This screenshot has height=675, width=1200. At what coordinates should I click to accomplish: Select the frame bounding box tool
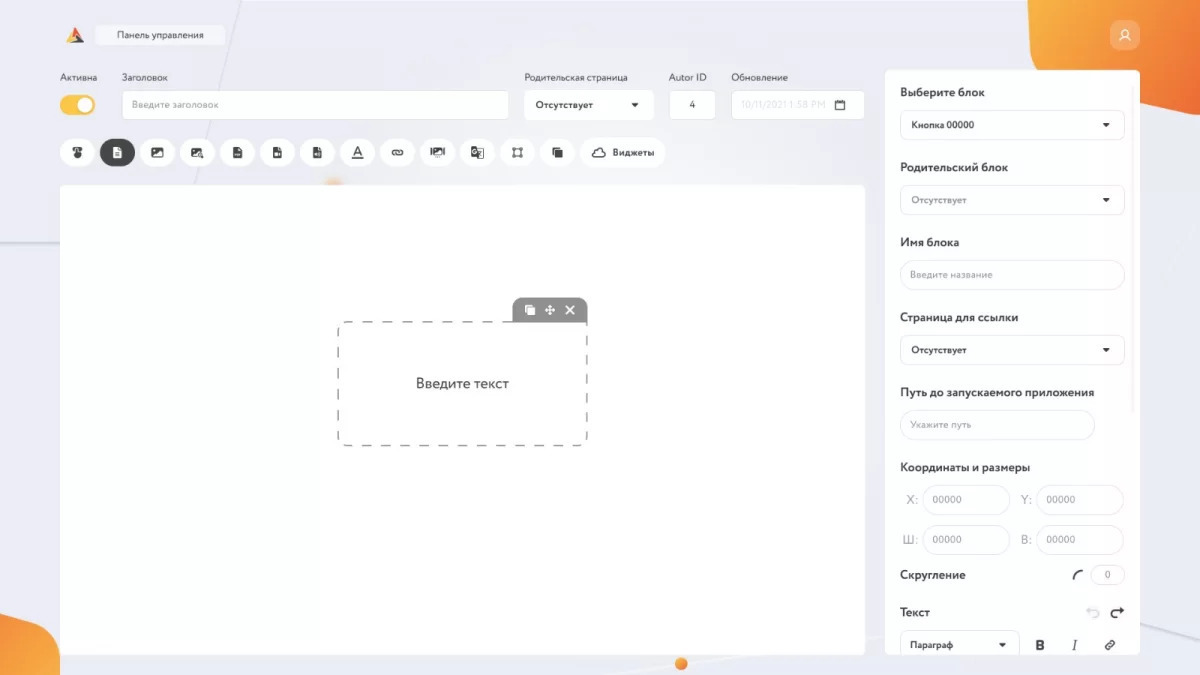click(x=517, y=153)
